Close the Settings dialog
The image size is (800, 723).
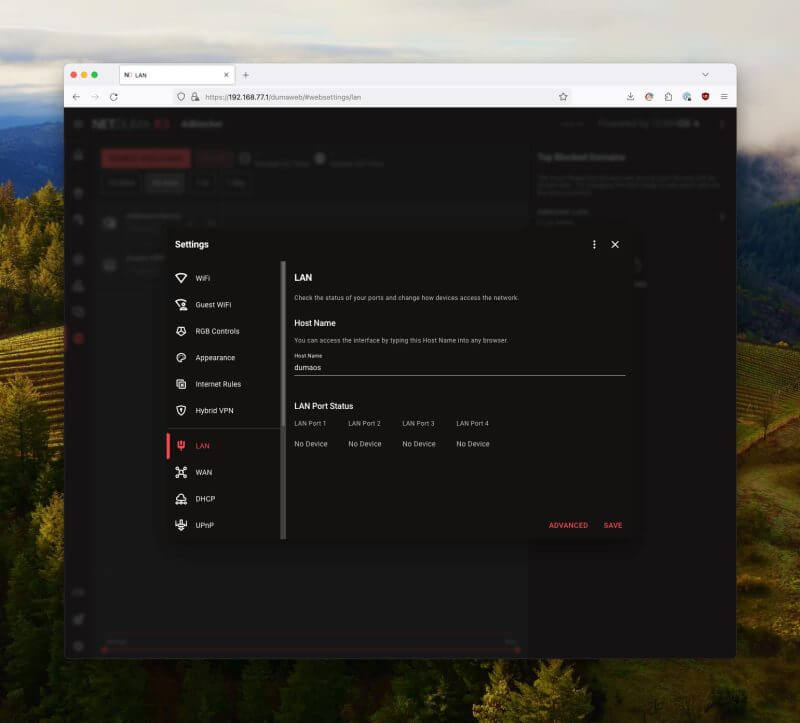tap(615, 245)
